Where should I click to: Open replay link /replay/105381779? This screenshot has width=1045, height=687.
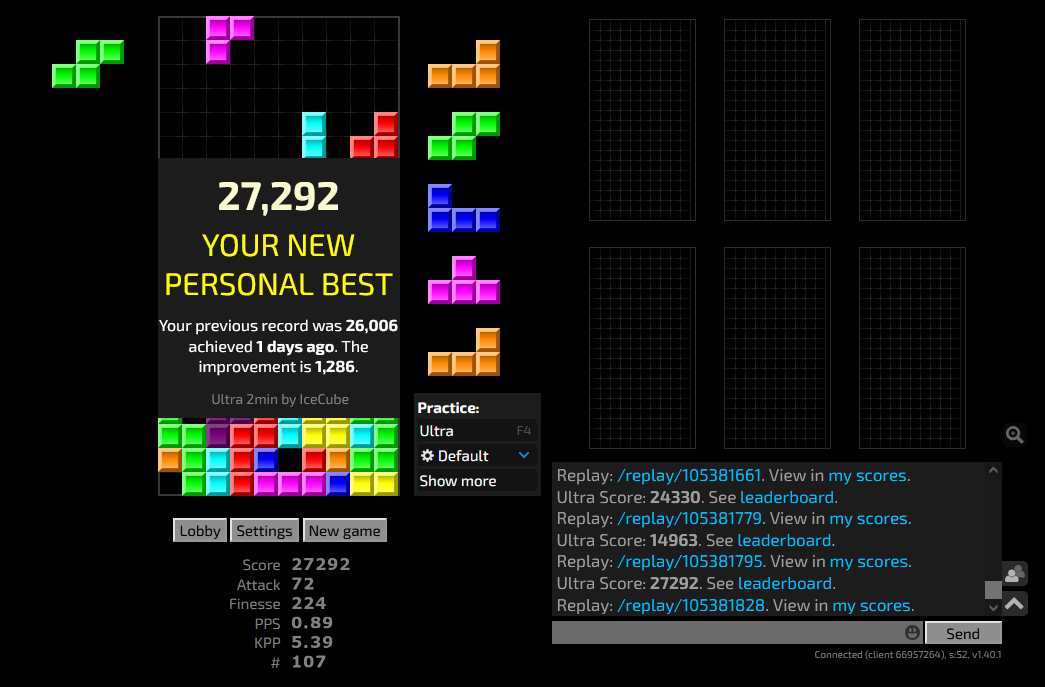point(690,518)
